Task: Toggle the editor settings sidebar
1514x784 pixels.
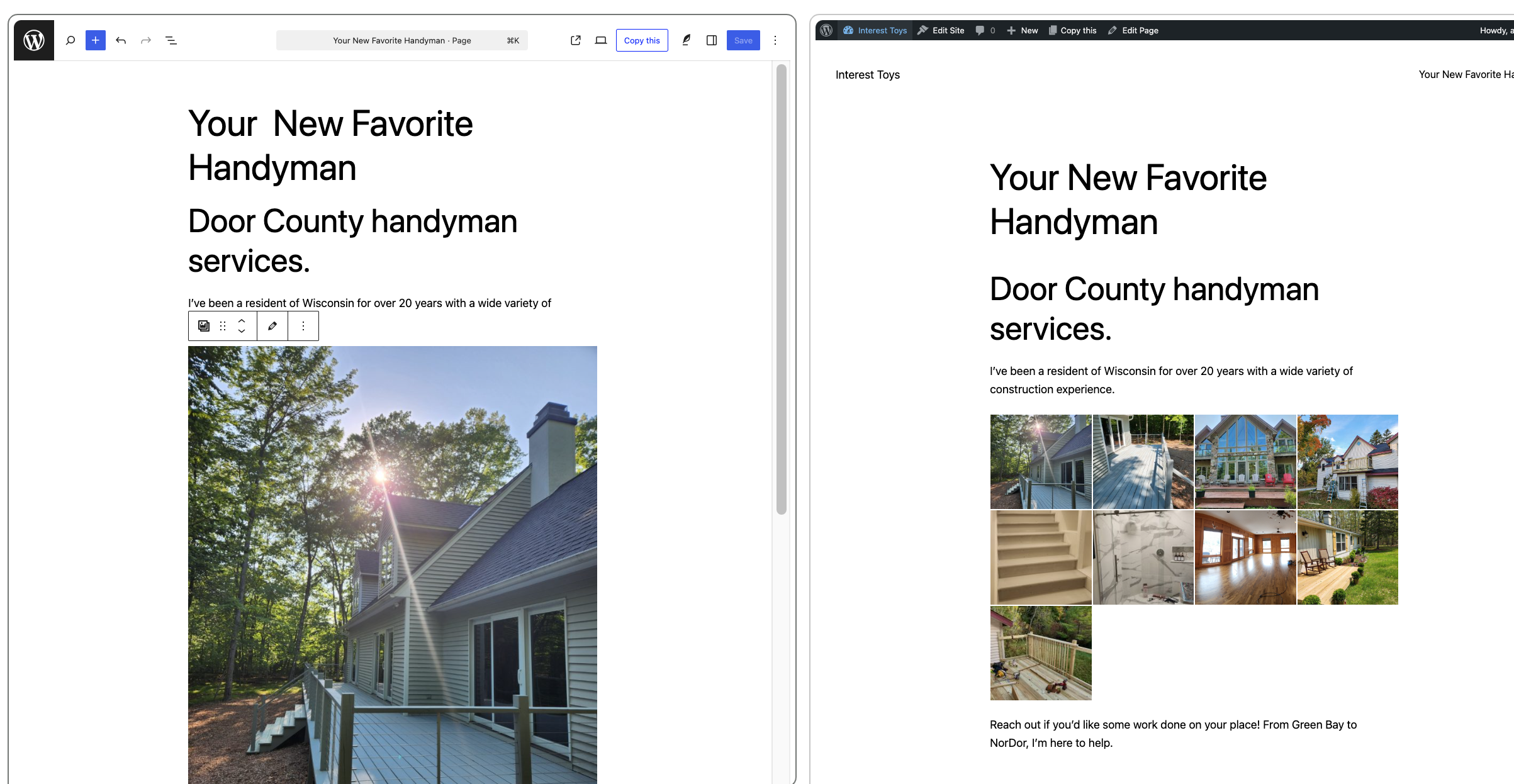Action: (712, 40)
